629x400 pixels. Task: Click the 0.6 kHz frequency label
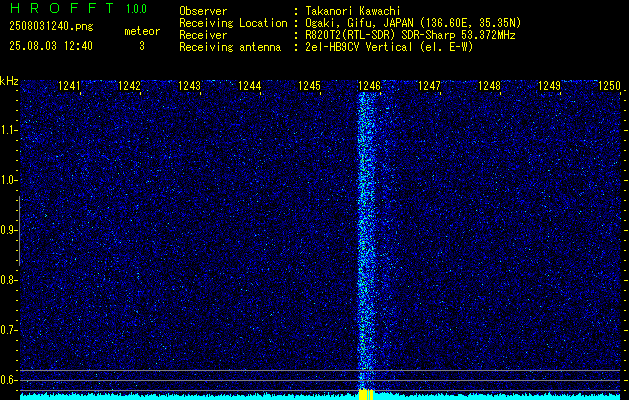8,380
